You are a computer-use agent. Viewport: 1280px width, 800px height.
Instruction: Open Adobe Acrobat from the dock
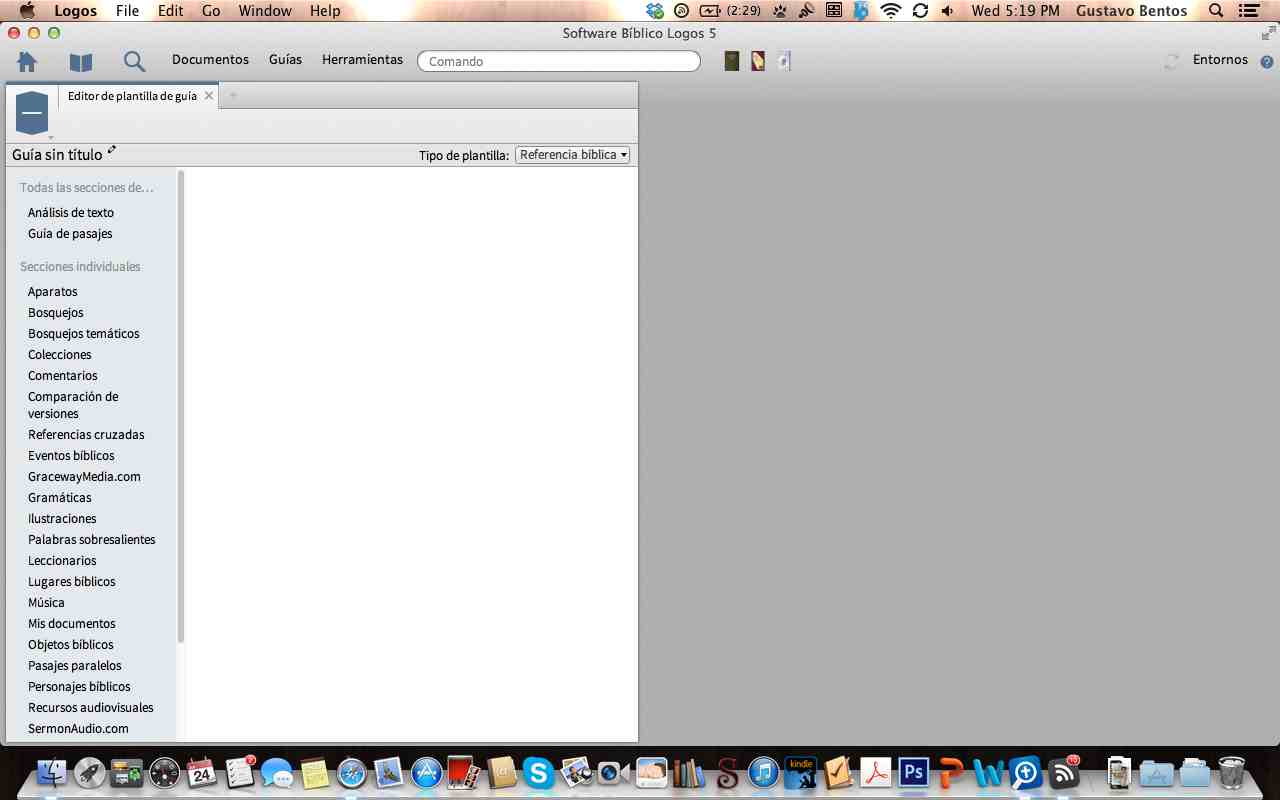[x=876, y=772]
